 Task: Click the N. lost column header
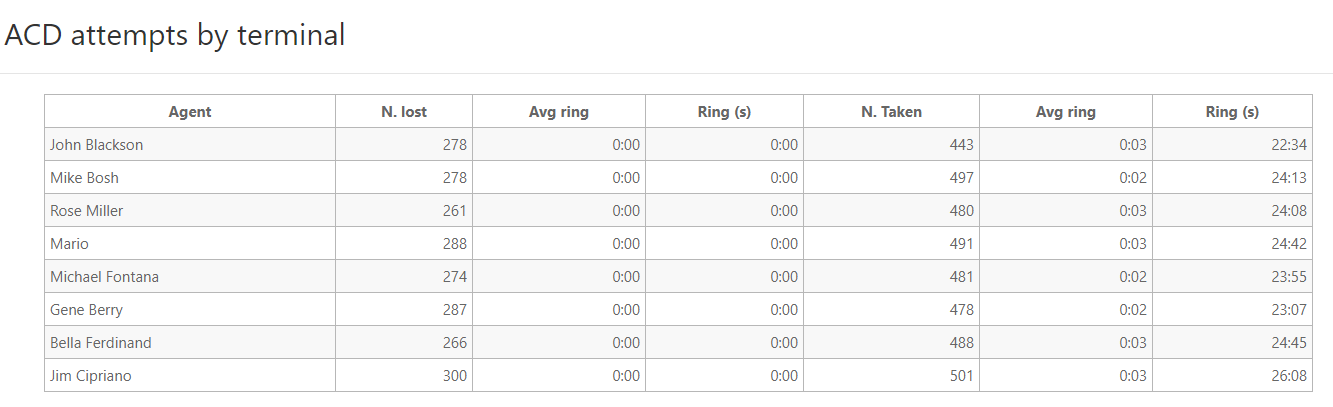[x=404, y=112]
